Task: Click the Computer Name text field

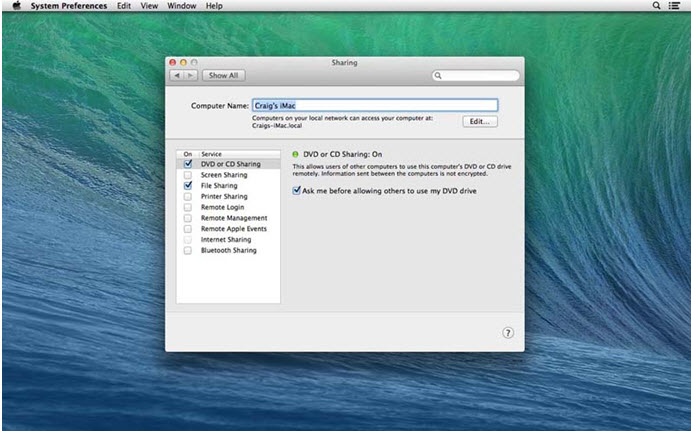Action: [373, 104]
